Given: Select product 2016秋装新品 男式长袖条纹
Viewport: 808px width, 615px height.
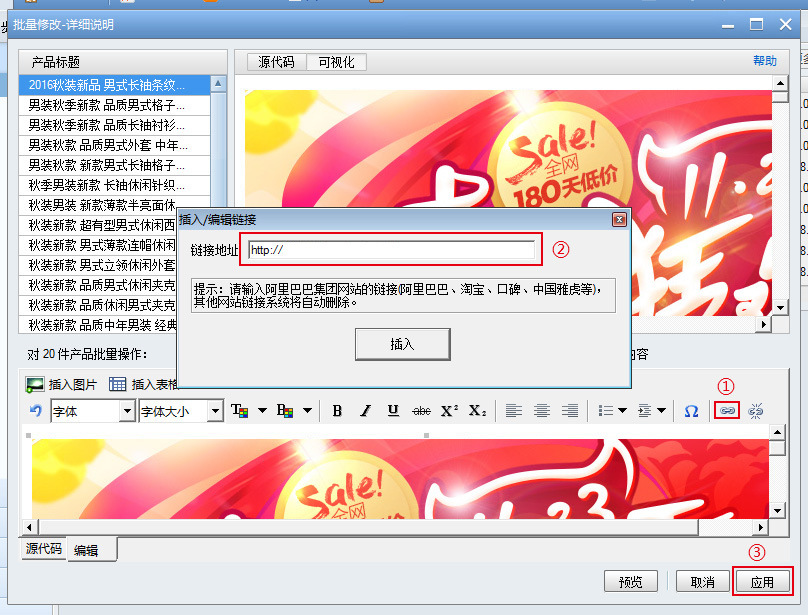Looking at the screenshot, I should click(114, 85).
